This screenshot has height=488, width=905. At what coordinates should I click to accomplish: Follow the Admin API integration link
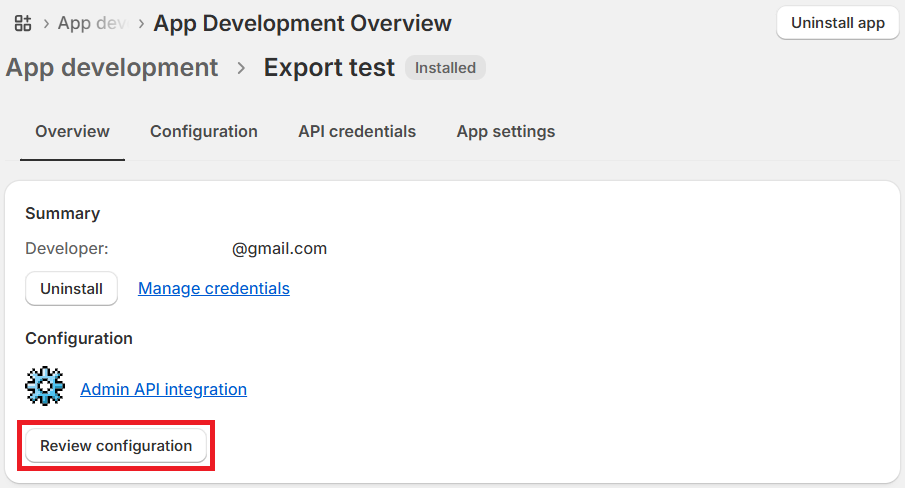163,390
